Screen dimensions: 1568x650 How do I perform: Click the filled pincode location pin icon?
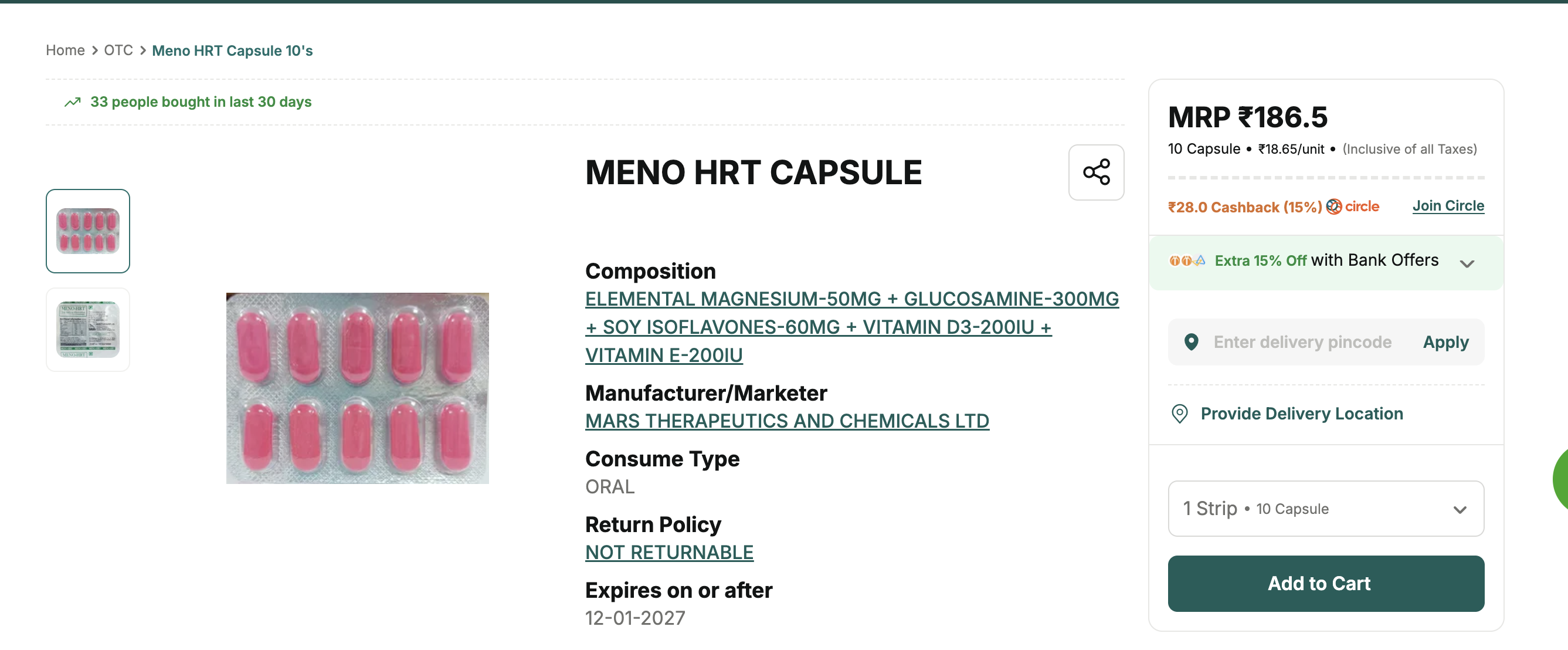1191,343
